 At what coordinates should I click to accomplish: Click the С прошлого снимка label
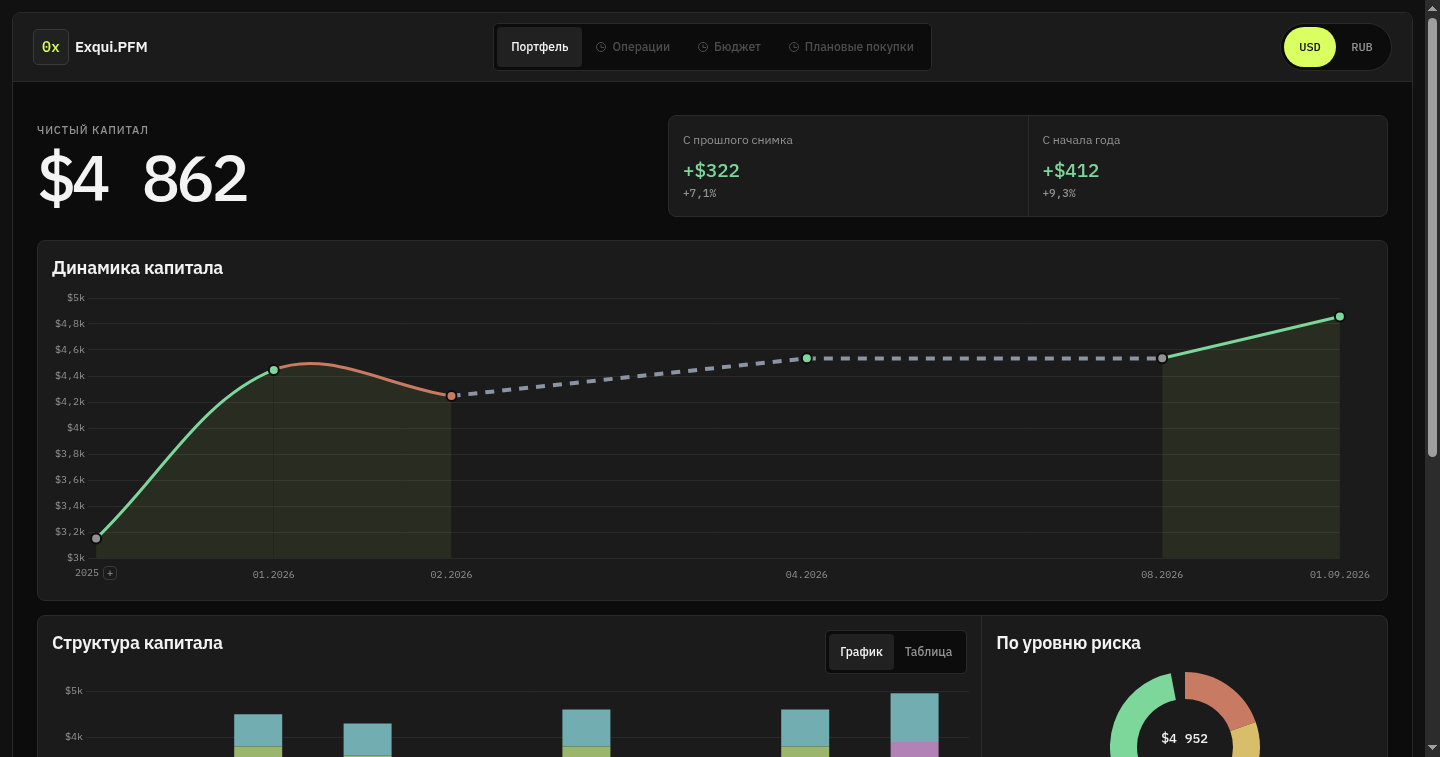click(x=738, y=140)
